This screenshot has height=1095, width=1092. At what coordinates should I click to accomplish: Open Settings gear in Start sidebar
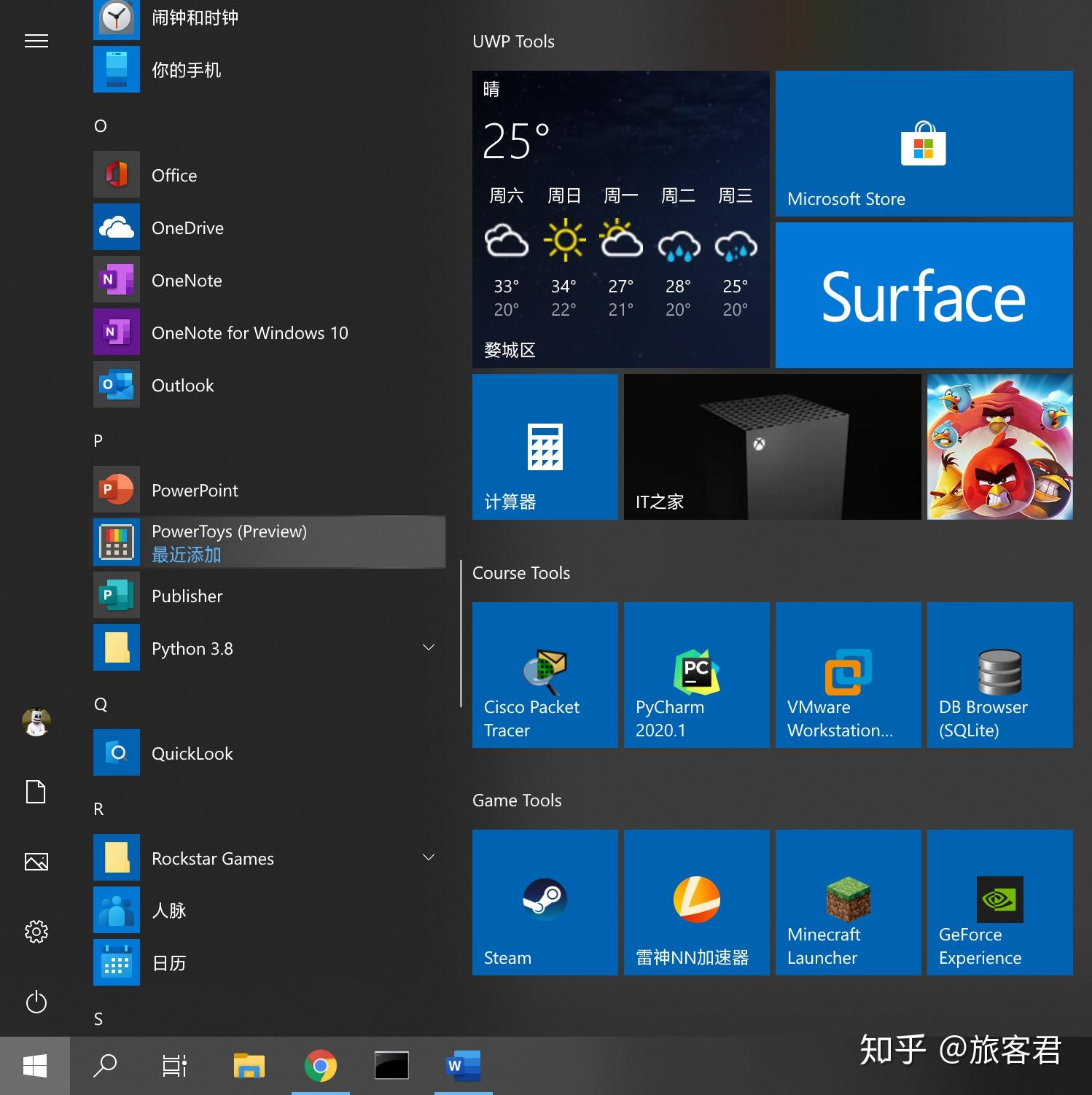(x=36, y=932)
